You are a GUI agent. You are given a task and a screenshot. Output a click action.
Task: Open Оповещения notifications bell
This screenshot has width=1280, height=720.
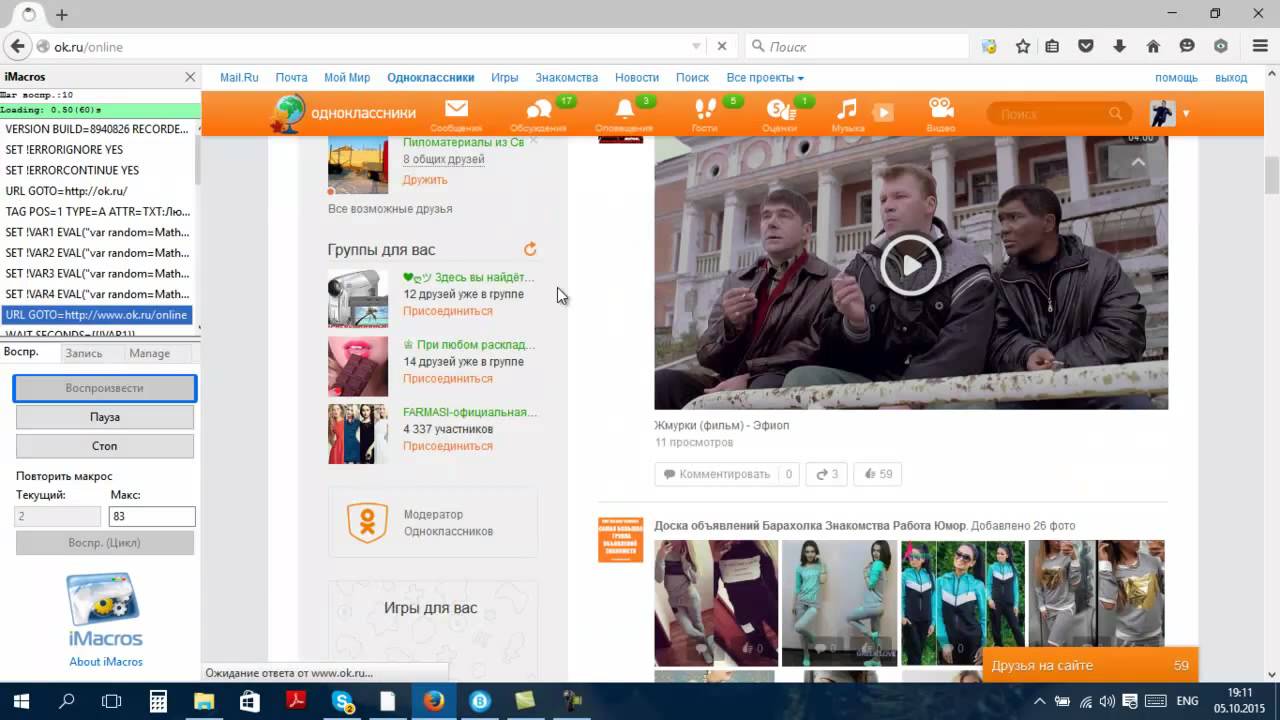pyautogui.click(x=624, y=115)
